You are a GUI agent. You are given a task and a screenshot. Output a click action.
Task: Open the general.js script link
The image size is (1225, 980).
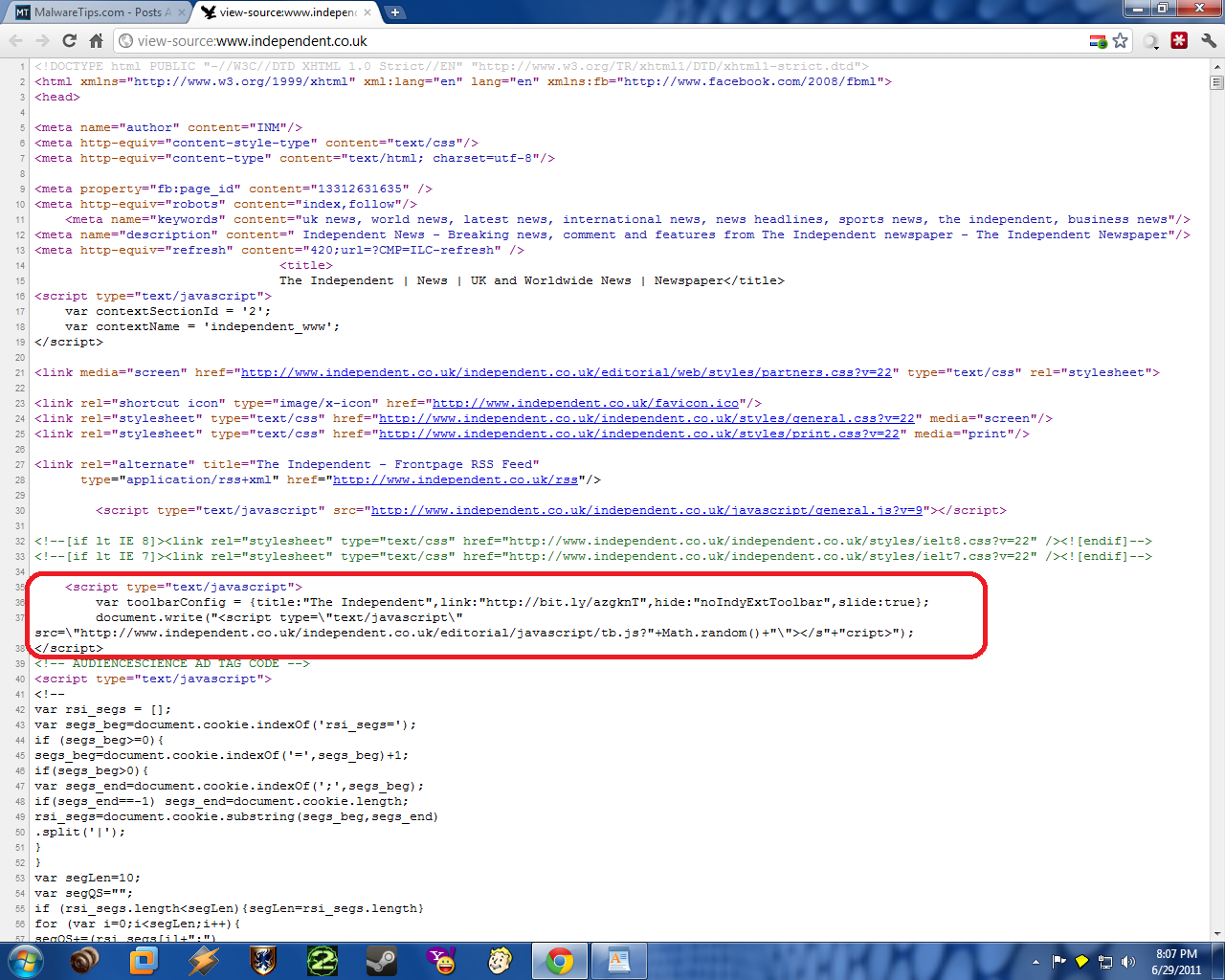647,510
